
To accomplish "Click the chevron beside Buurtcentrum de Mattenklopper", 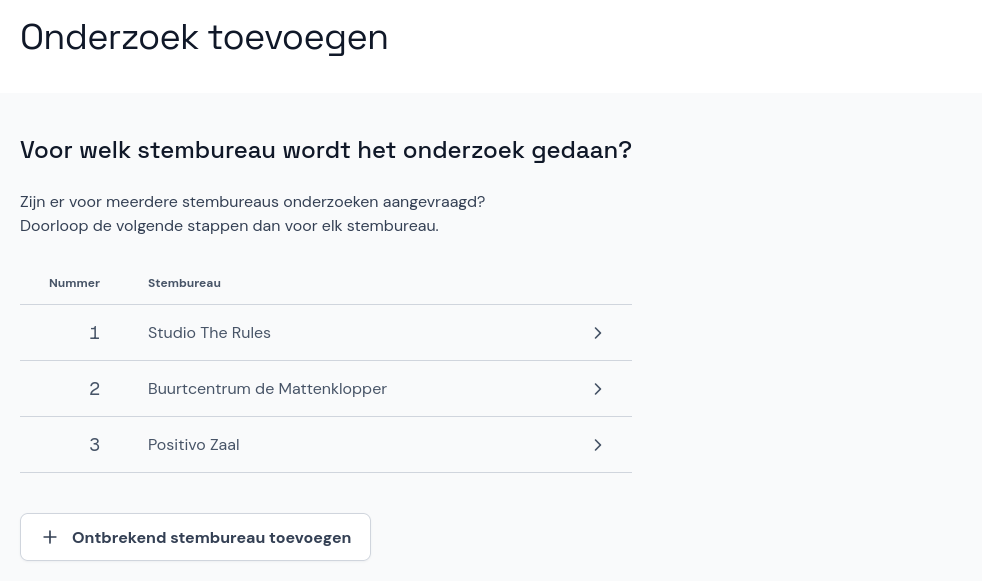I will tap(597, 388).
